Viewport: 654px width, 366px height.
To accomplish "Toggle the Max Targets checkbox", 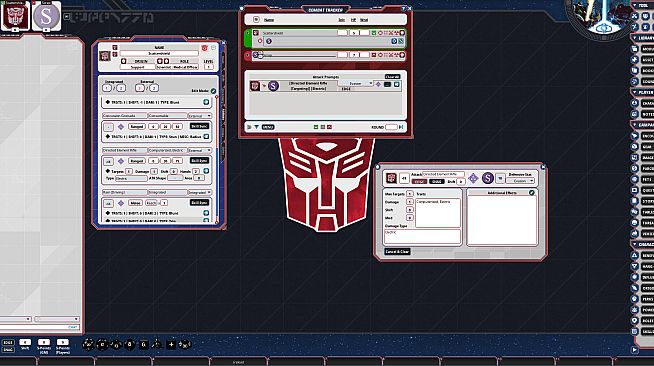I will point(410,194).
